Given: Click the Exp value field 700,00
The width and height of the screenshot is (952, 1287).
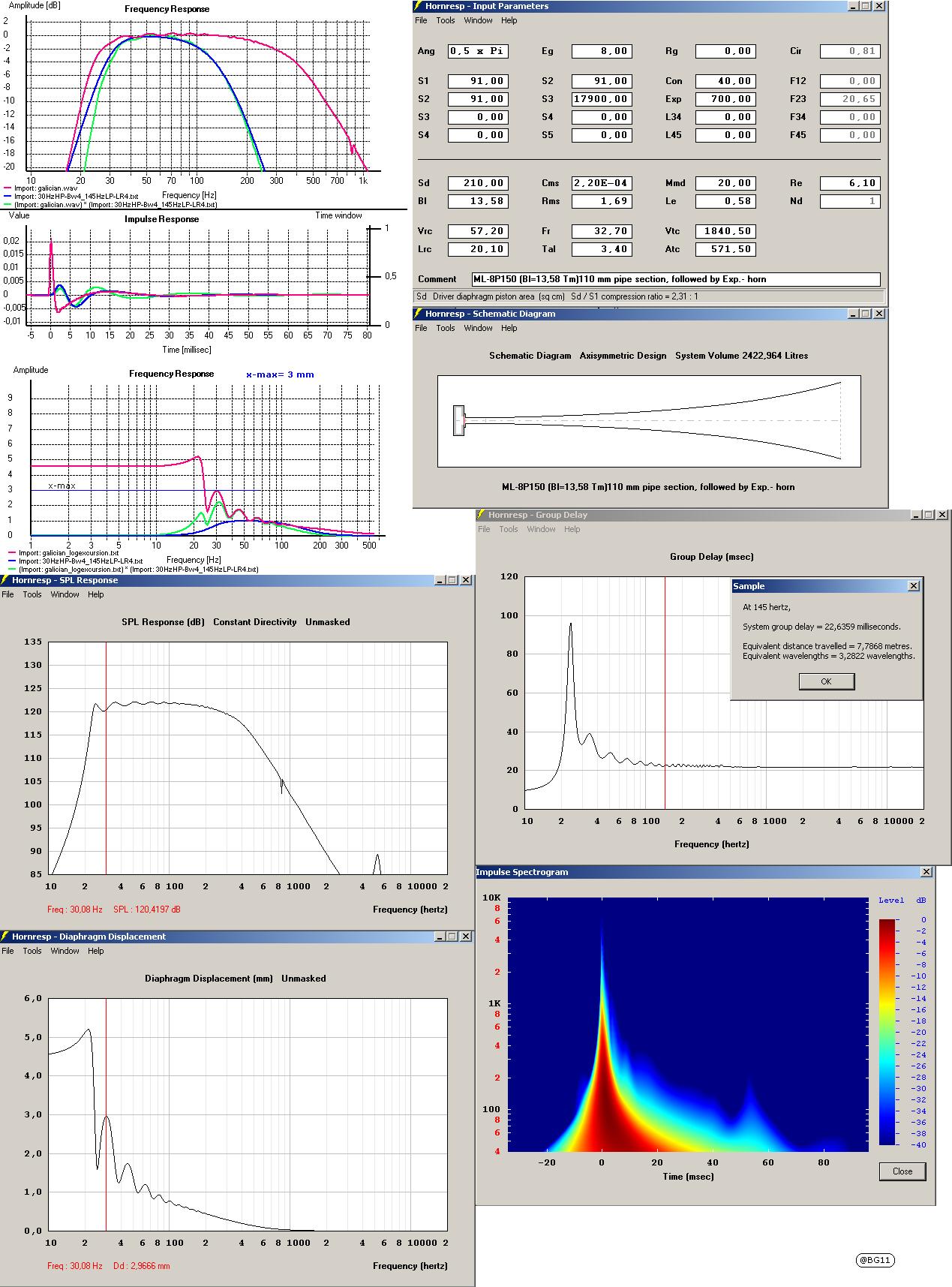Looking at the screenshot, I should point(725,99).
